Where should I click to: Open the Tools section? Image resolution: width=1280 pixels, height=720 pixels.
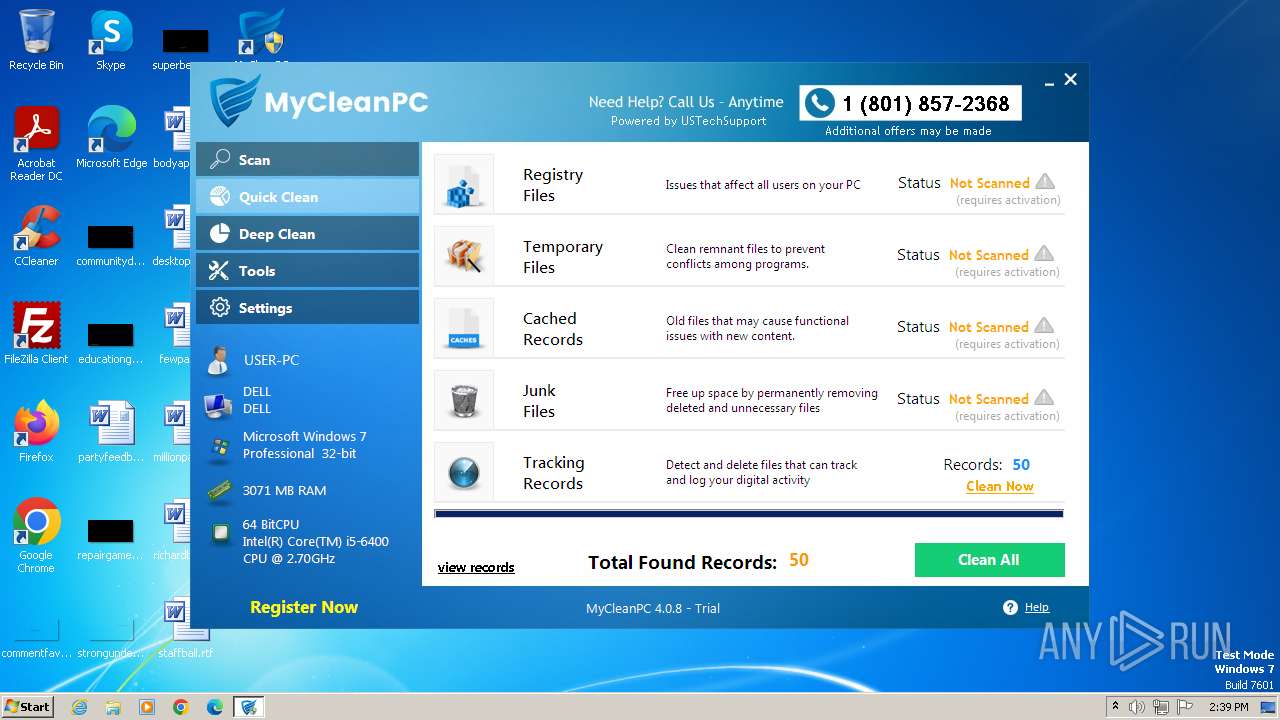(307, 271)
